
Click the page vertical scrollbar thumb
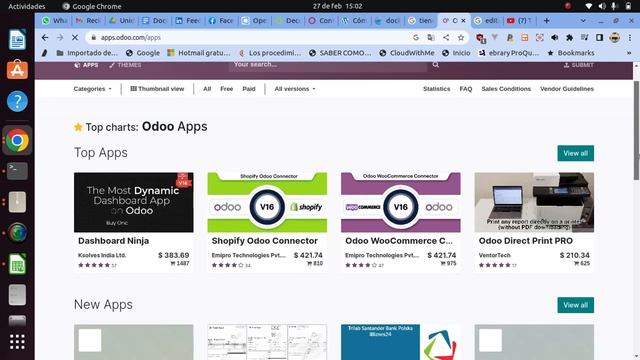(636, 131)
